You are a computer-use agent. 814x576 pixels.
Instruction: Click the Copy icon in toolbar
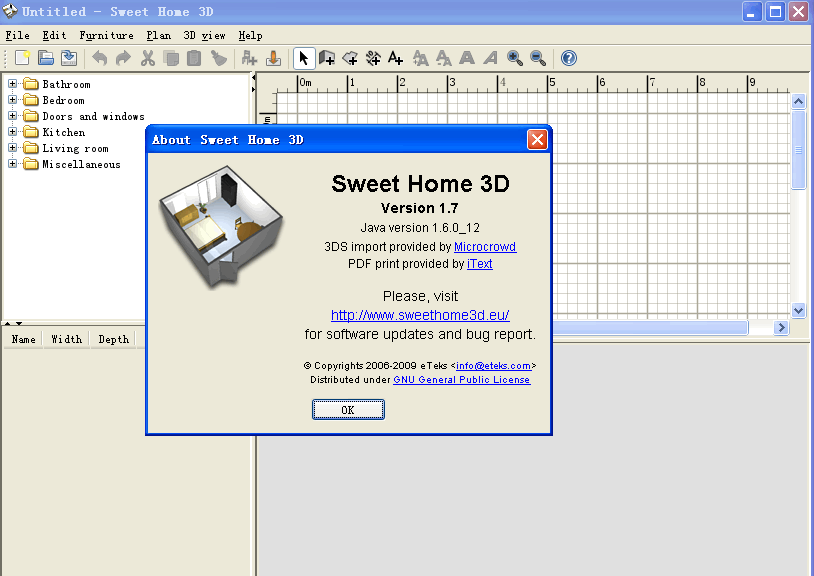(171, 58)
